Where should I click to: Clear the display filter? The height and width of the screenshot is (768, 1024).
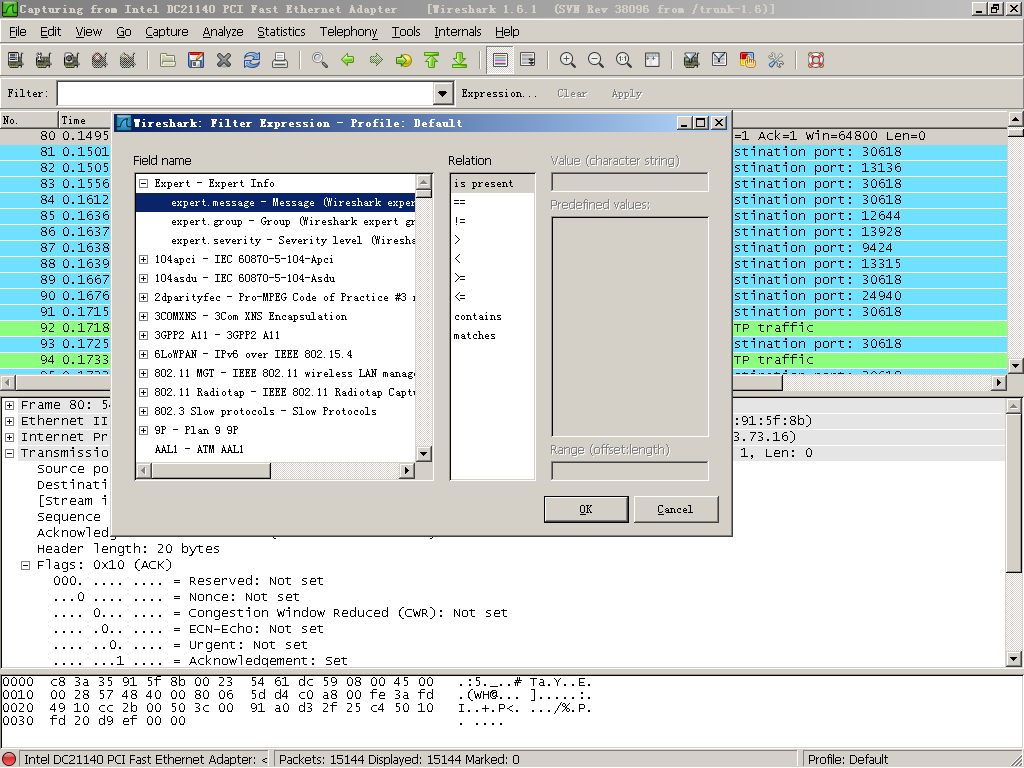(572, 93)
